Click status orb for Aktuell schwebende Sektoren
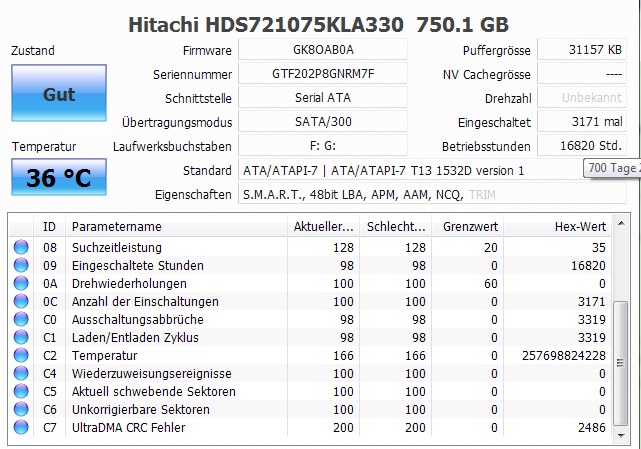The image size is (641, 449). tap(21, 391)
